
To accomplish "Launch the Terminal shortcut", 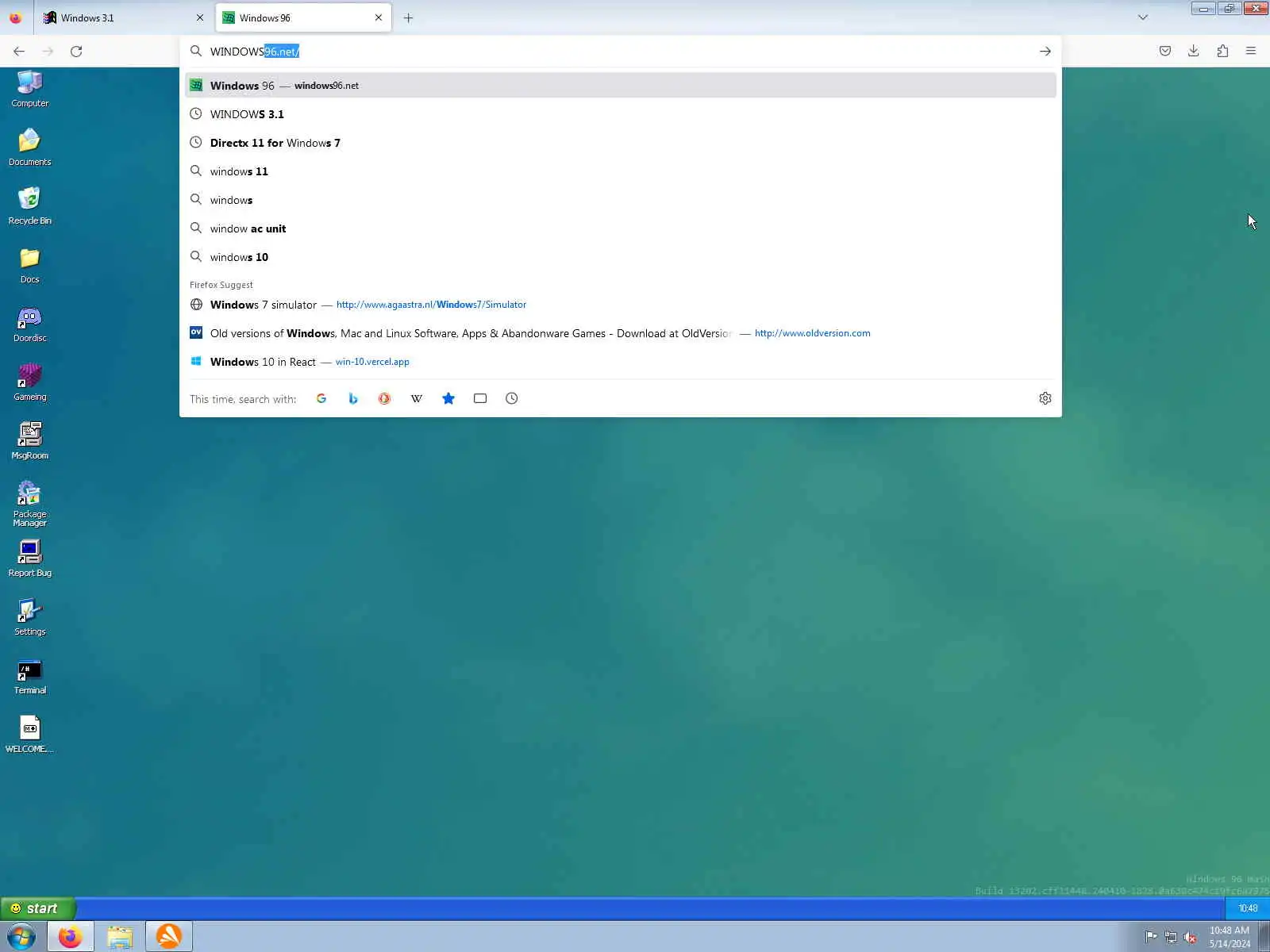I will [x=29, y=675].
